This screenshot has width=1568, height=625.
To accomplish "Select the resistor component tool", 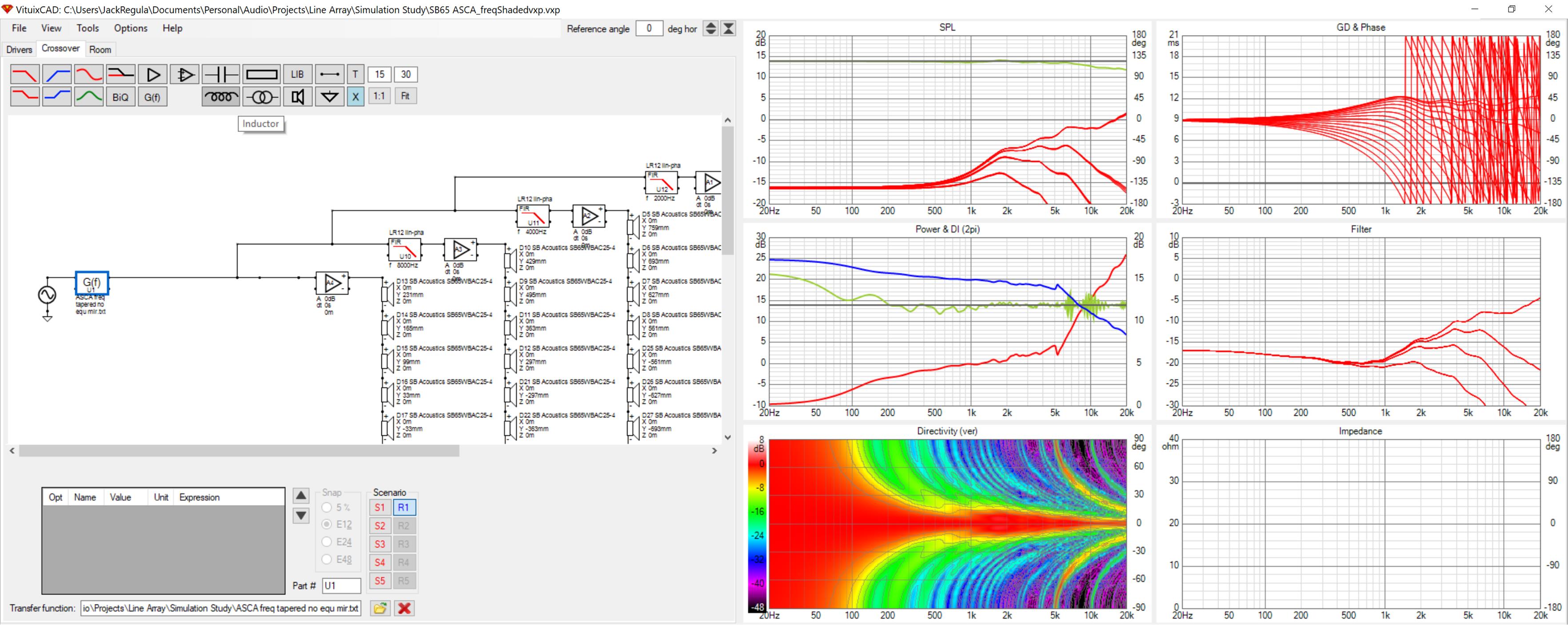I will tap(262, 74).
